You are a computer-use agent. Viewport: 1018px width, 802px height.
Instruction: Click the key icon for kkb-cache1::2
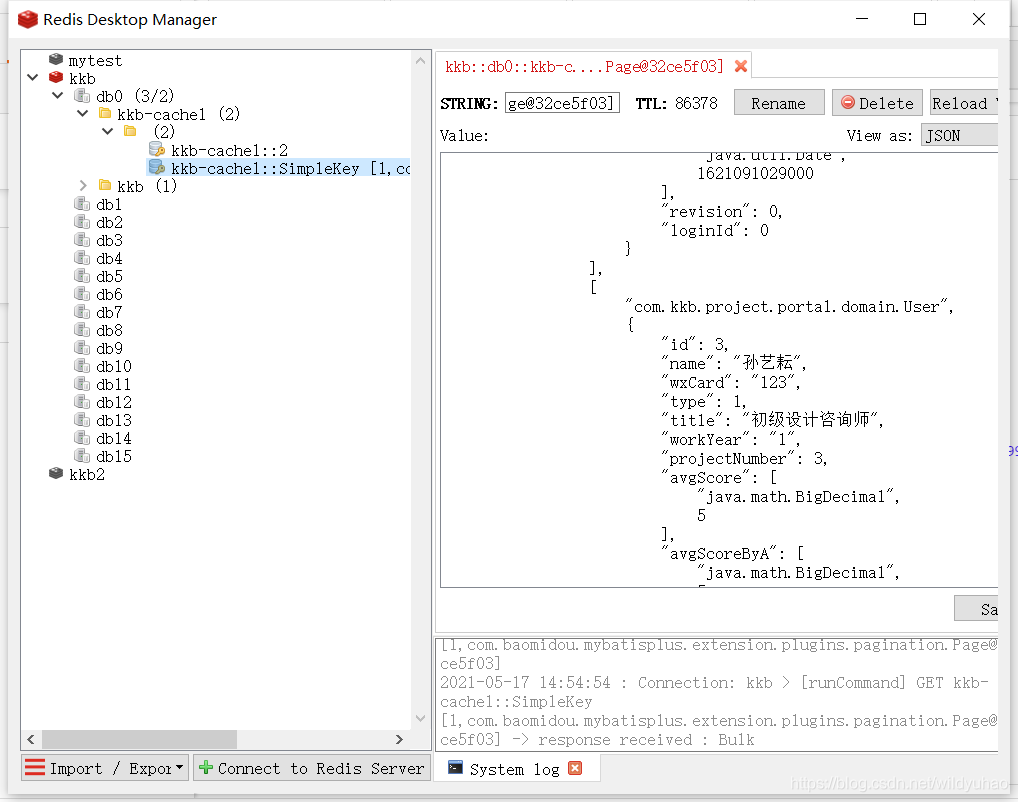pyautogui.click(x=157, y=150)
